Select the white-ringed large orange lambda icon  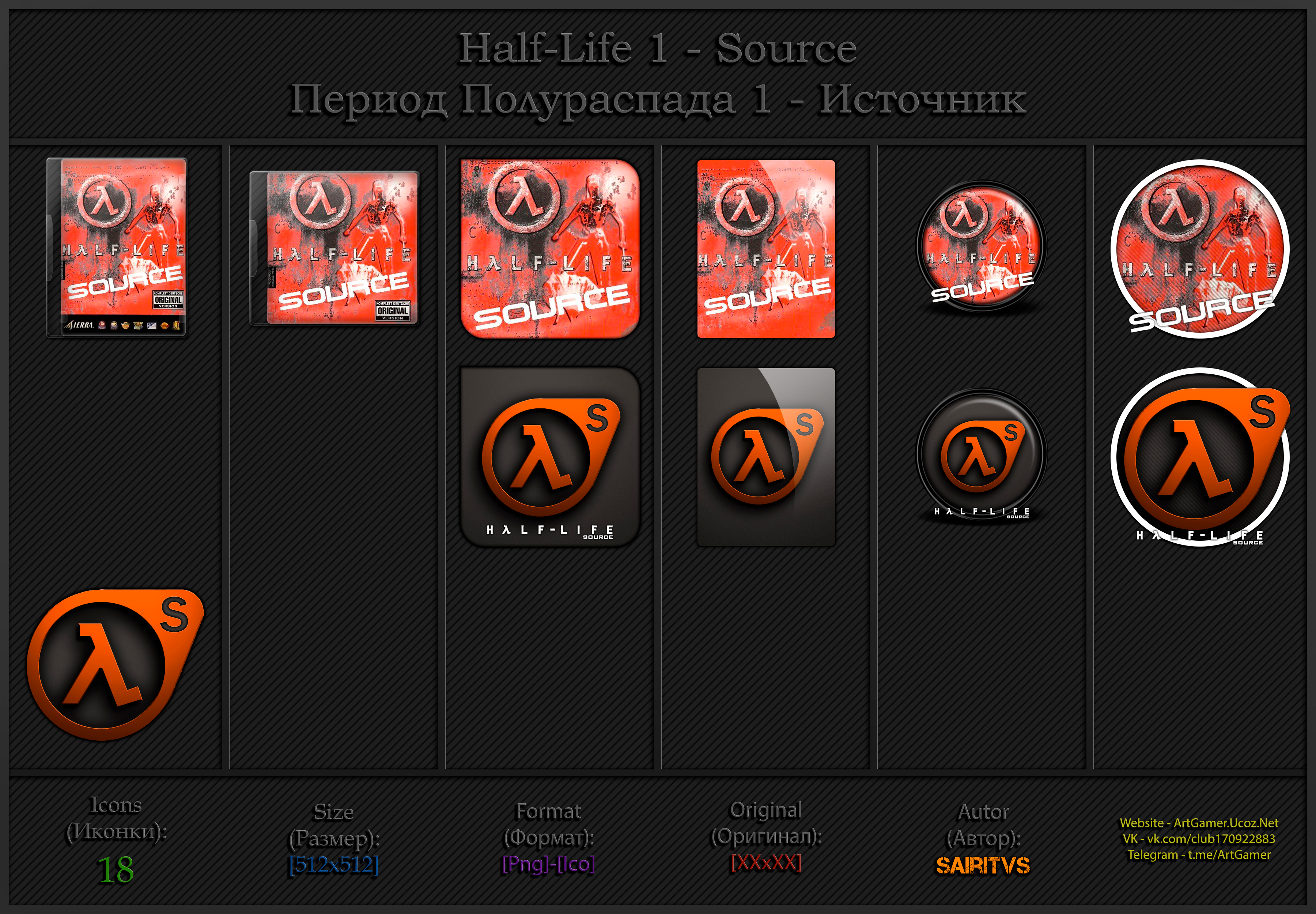point(1200,457)
